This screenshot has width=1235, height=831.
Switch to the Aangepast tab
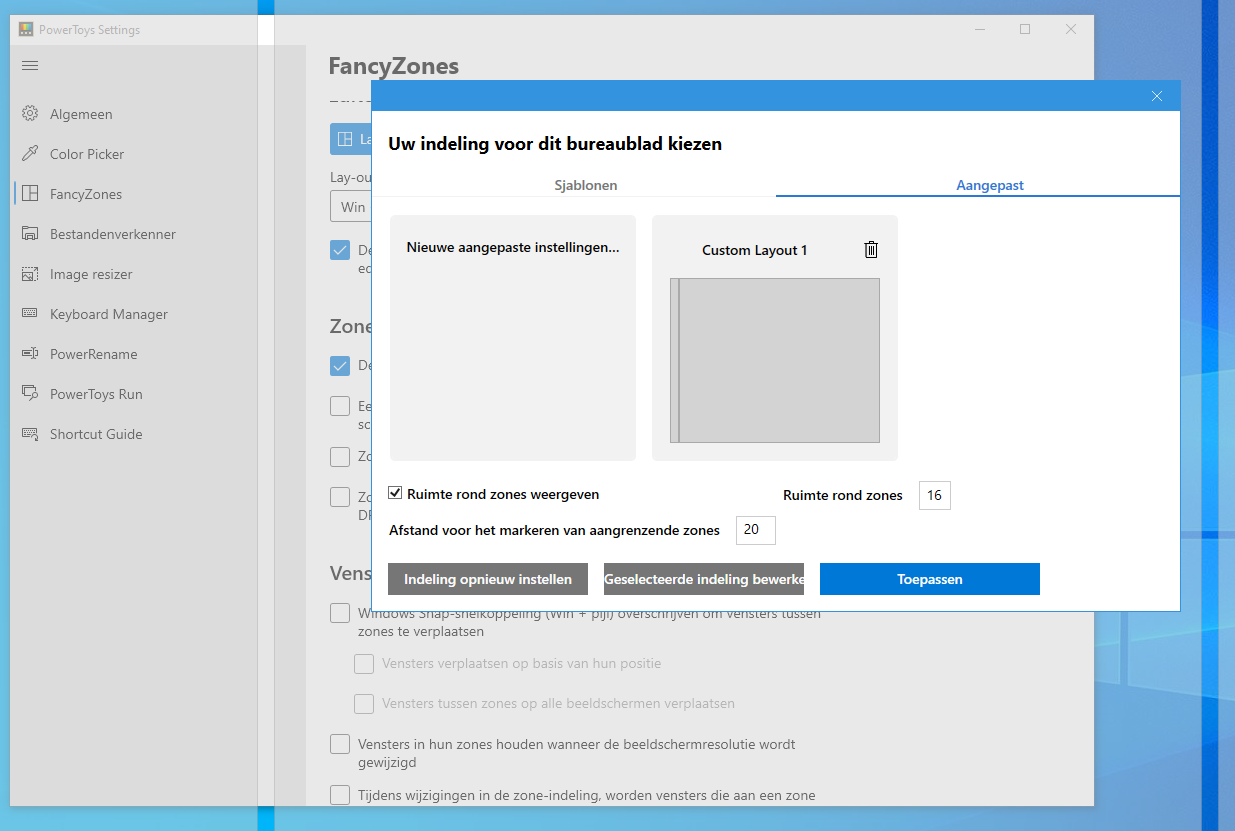tap(989, 185)
